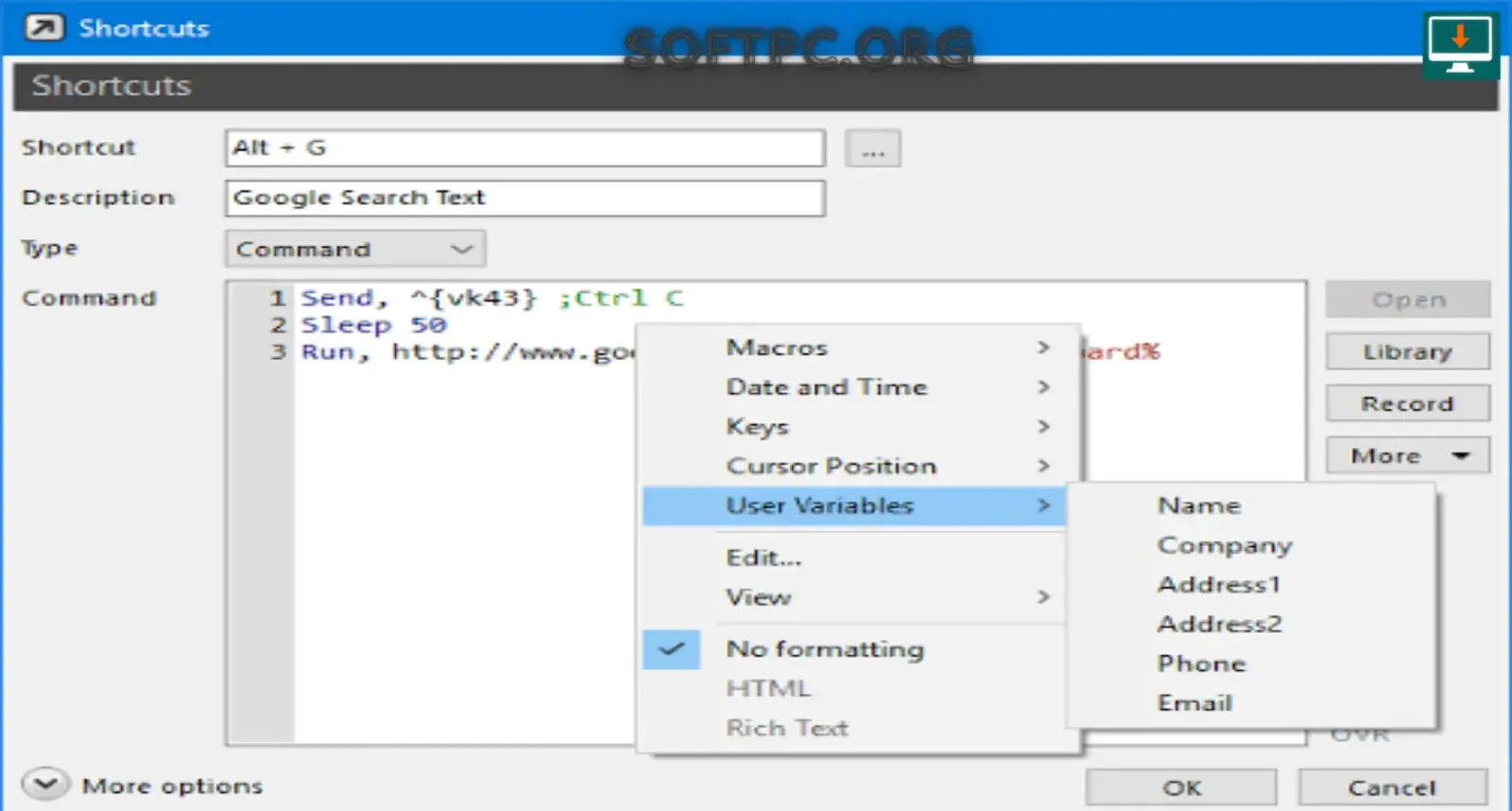Click the Cancel button
The image size is (1512, 811).
point(1392,787)
